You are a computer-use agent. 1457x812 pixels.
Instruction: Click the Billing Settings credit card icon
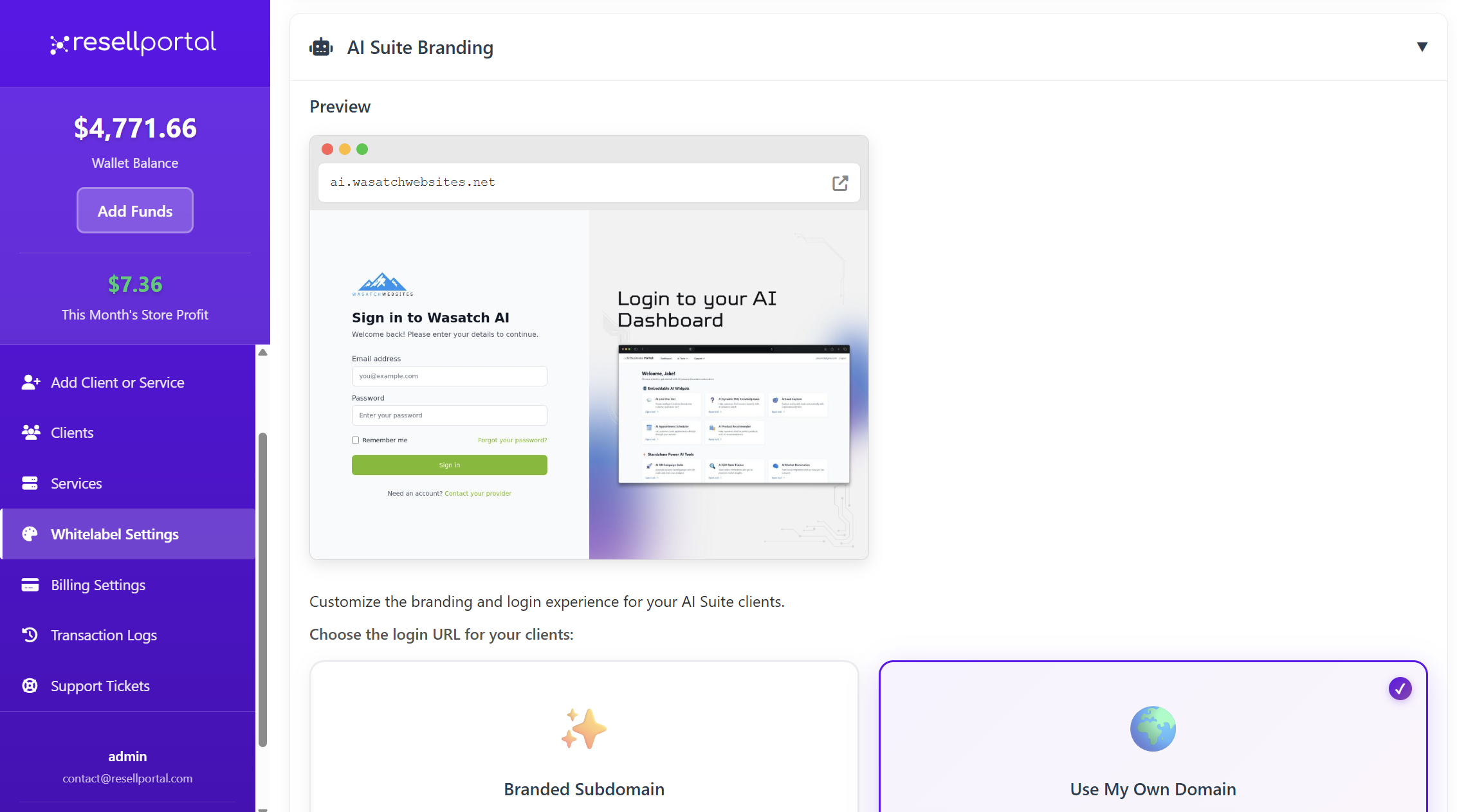[x=30, y=585]
